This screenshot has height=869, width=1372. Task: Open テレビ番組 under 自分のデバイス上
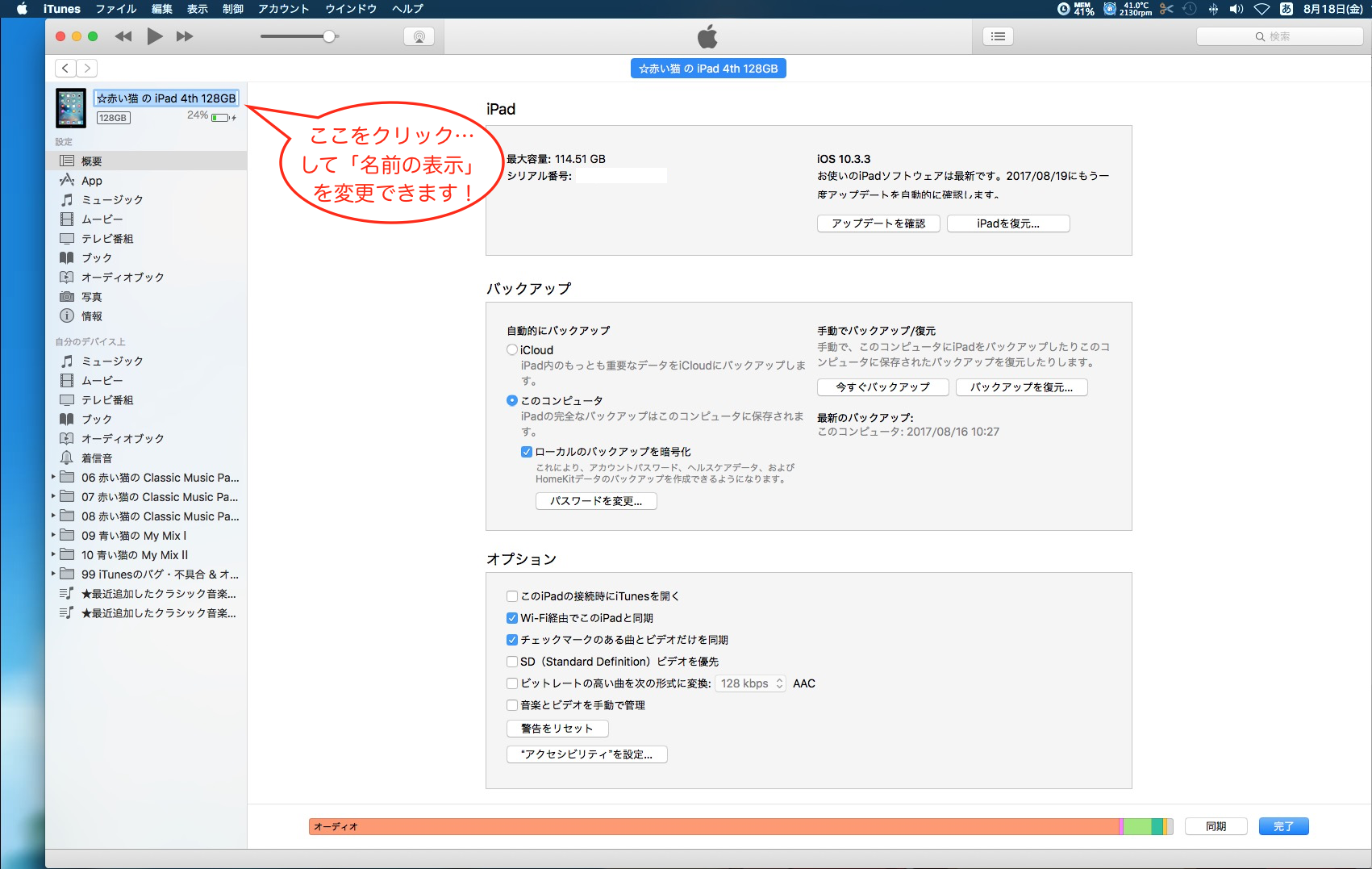[x=146, y=399]
